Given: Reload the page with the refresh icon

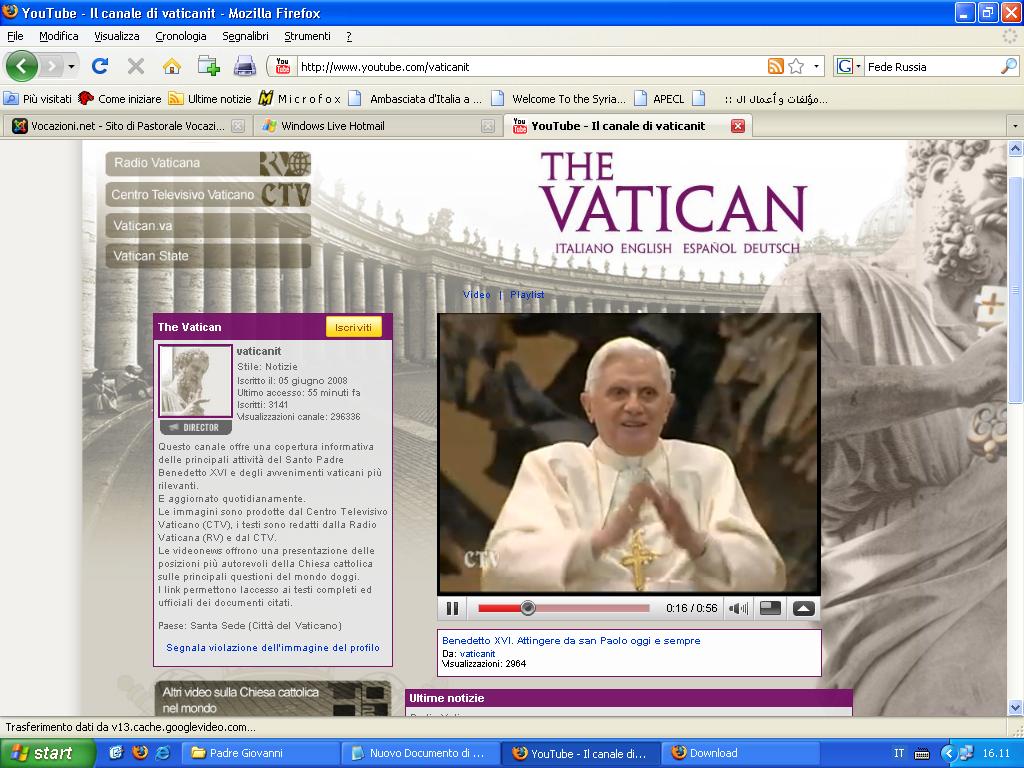Looking at the screenshot, I should click(x=100, y=66).
